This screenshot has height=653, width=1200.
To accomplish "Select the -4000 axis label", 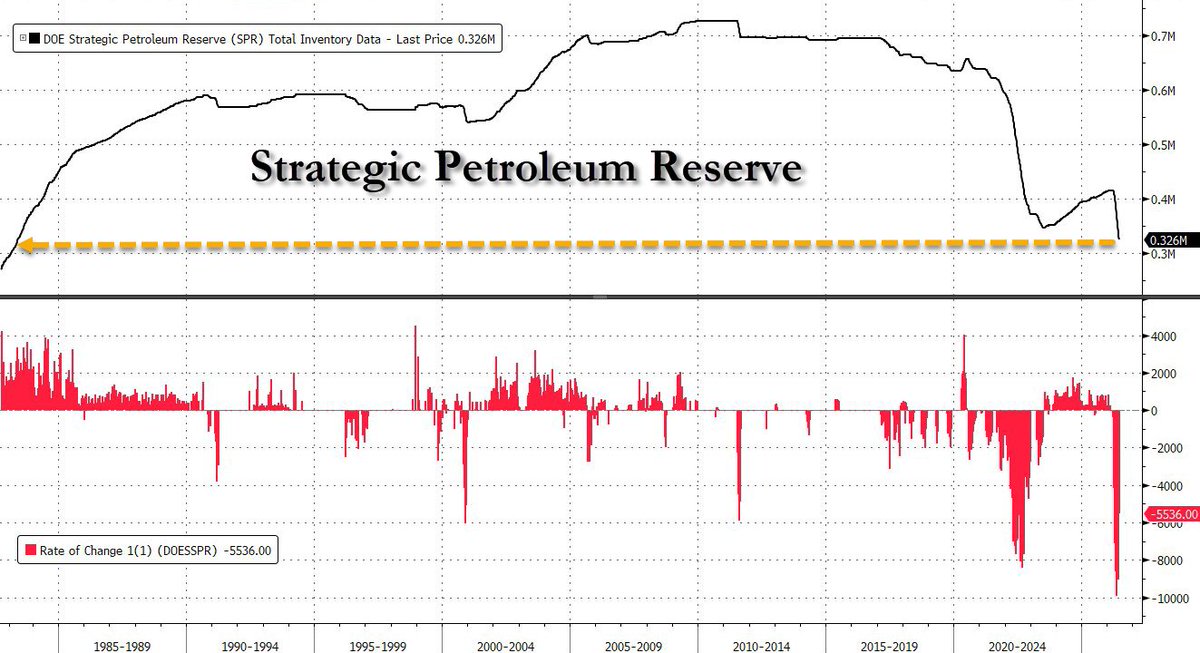I will coord(1165,486).
